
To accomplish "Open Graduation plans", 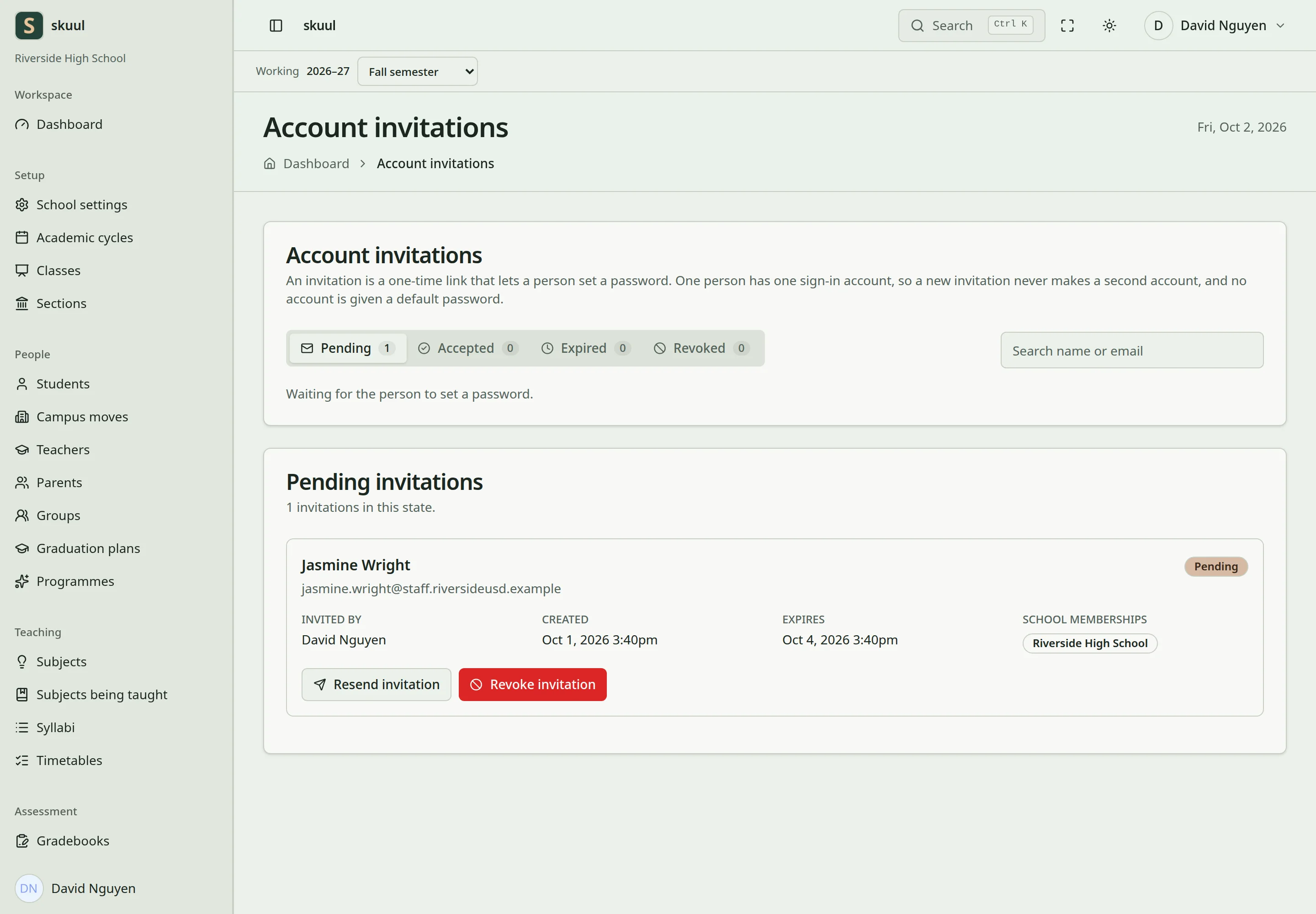I will [x=116, y=549].
